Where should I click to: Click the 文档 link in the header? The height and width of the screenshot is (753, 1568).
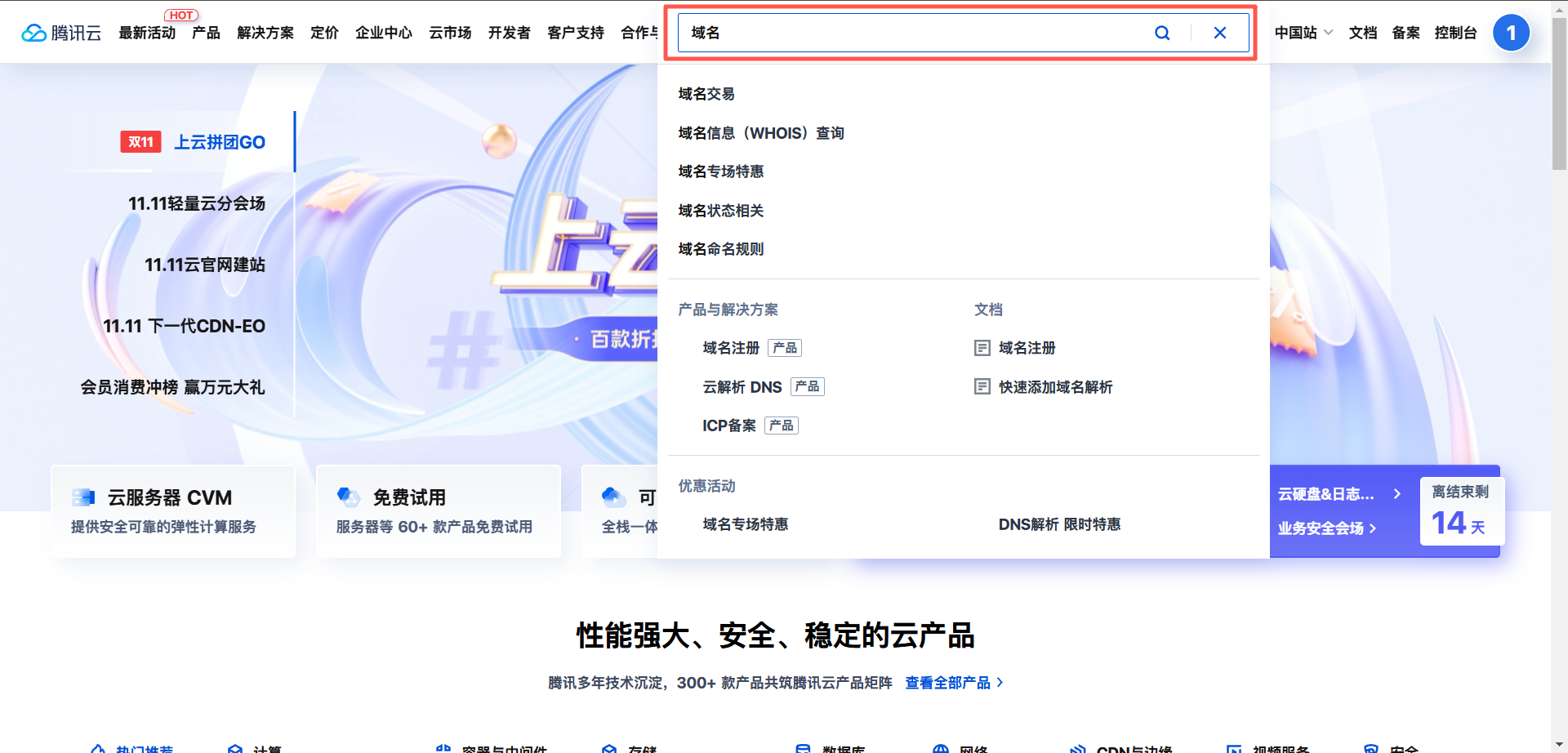tap(1363, 33)
